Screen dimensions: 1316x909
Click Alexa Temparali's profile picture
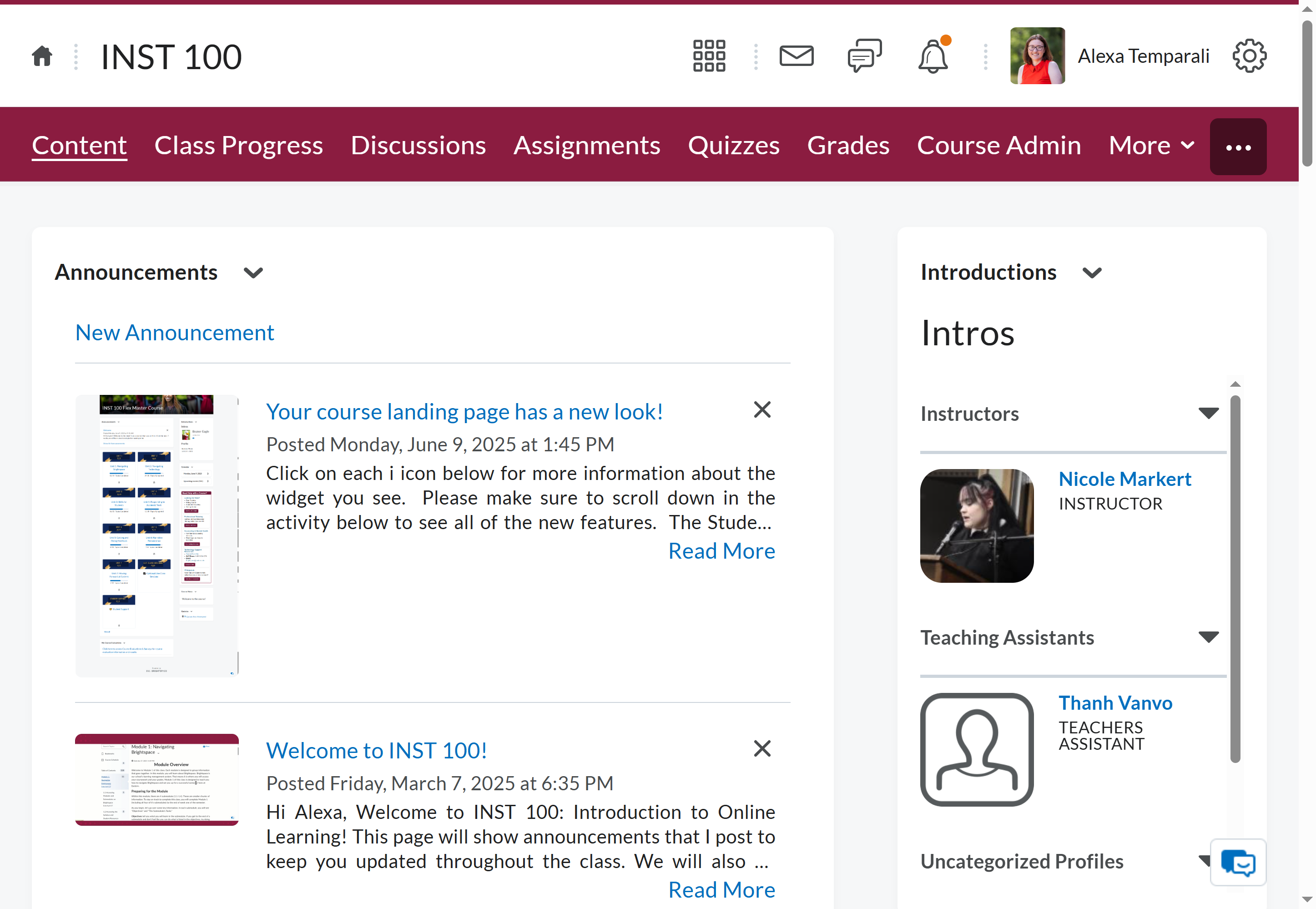pyautogui.click(x=1037, y=56)
